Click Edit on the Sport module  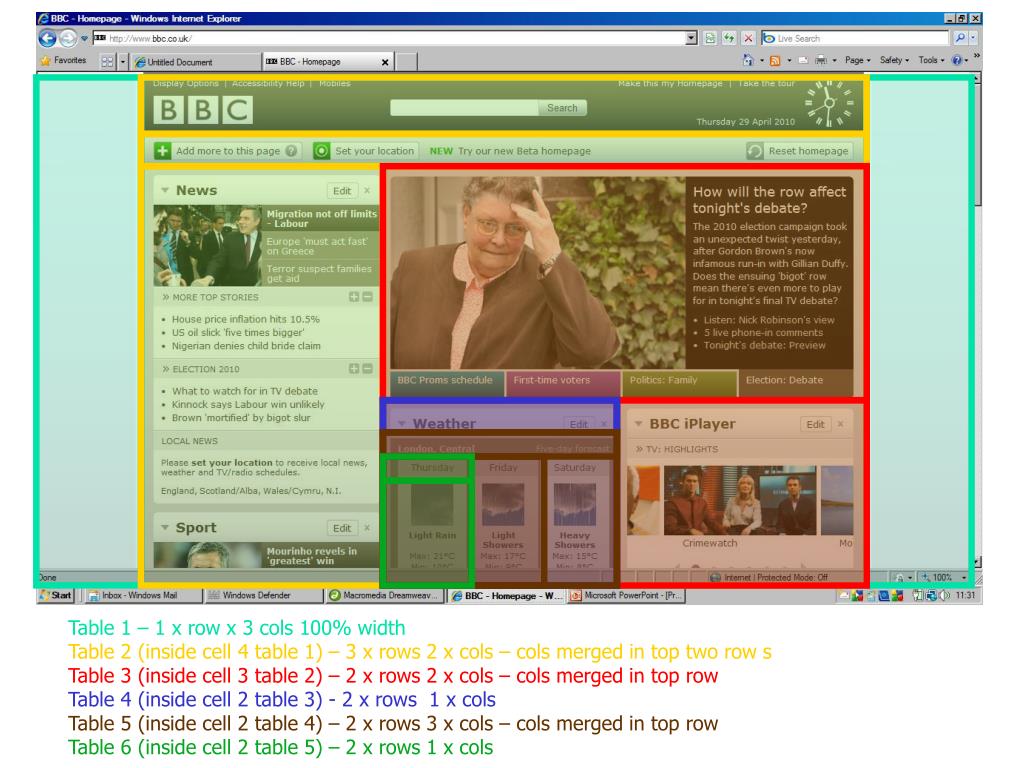[x=342, y=528]
